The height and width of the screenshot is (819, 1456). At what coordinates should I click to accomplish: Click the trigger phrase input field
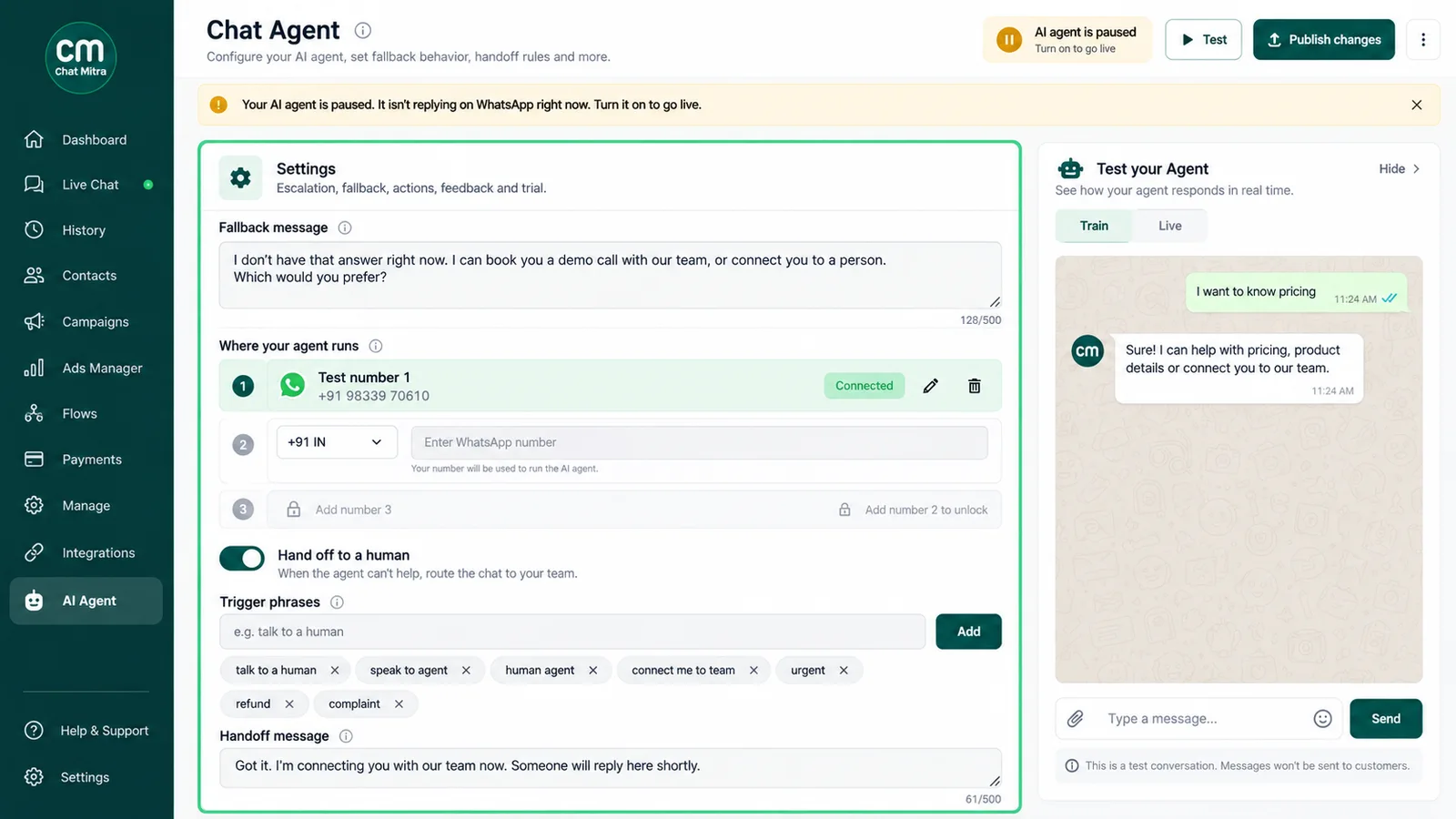tap(571, 632)
